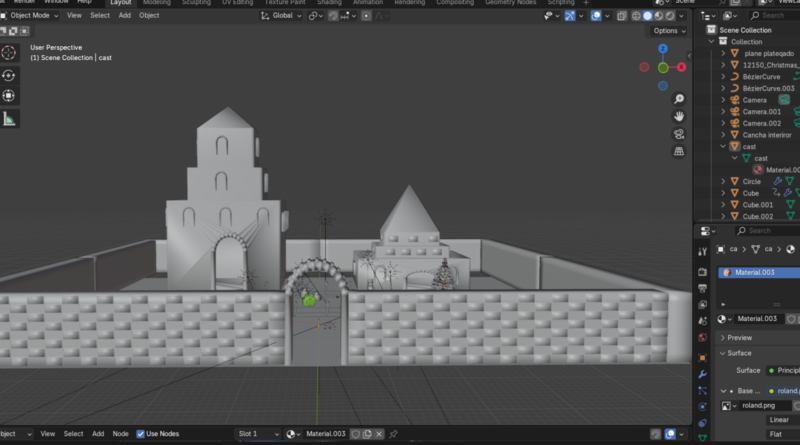Viewport: 800px width, 445px height.
Task: Click the zoom magnifier viewport icon
Action: click(x=679, y=99)
